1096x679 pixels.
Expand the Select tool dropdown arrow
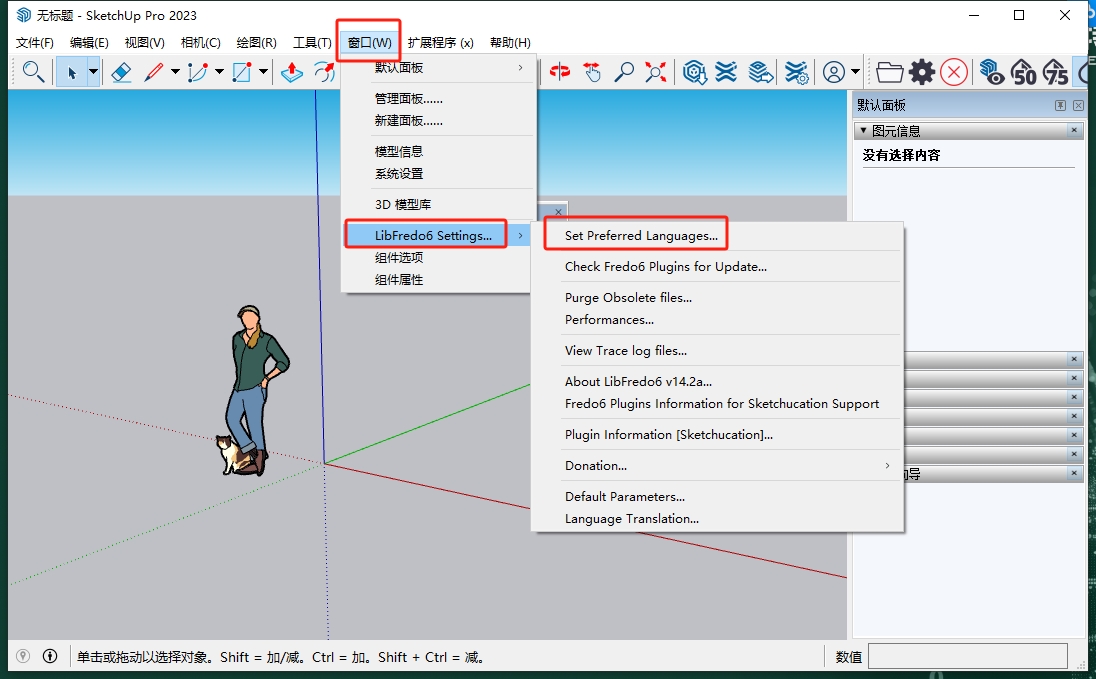point(92,71)
